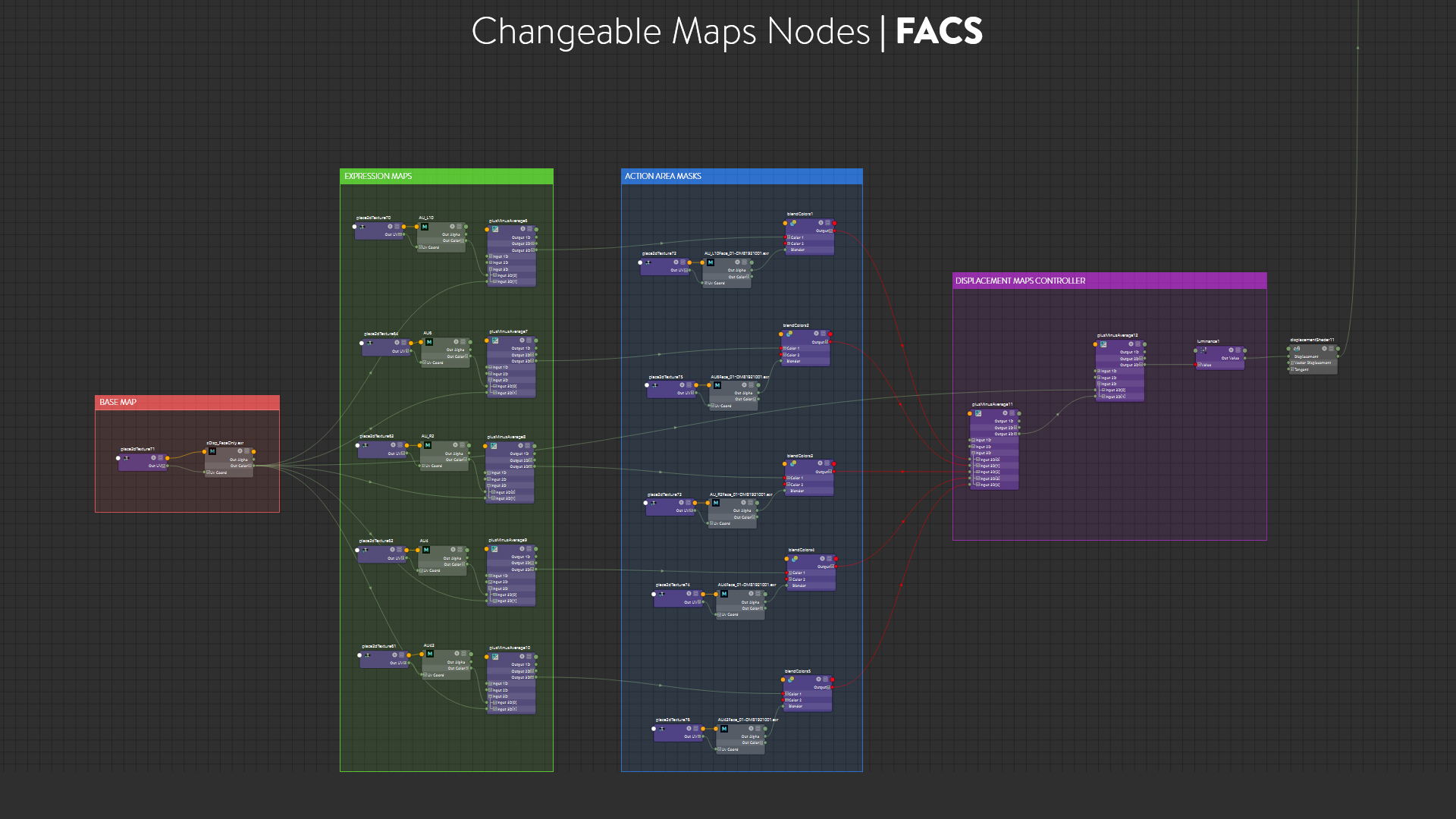Click the place2dTexture71 node icon

tap(127, 458)
